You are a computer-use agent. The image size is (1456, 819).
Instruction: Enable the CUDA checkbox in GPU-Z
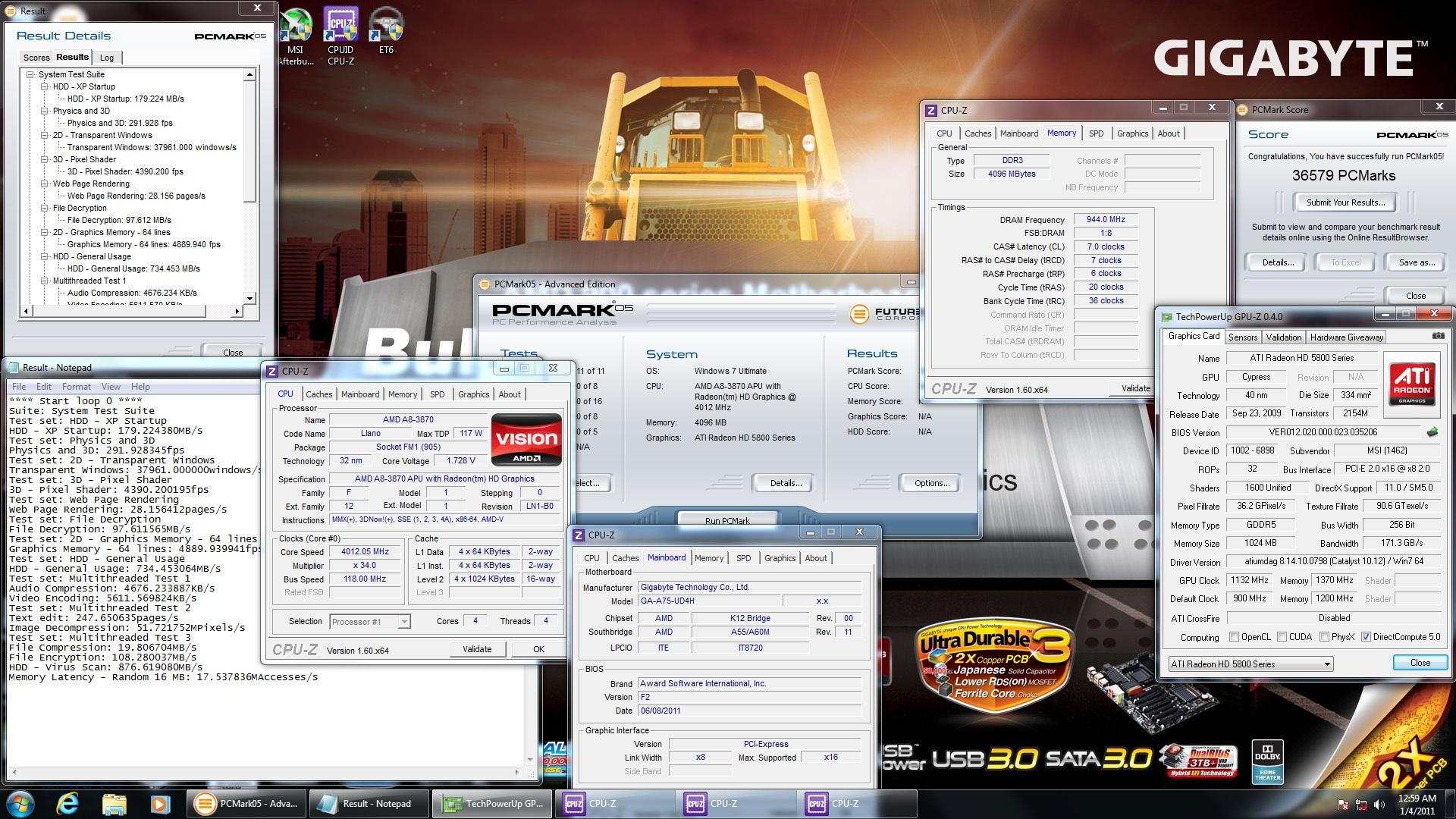click(1282, 637)
